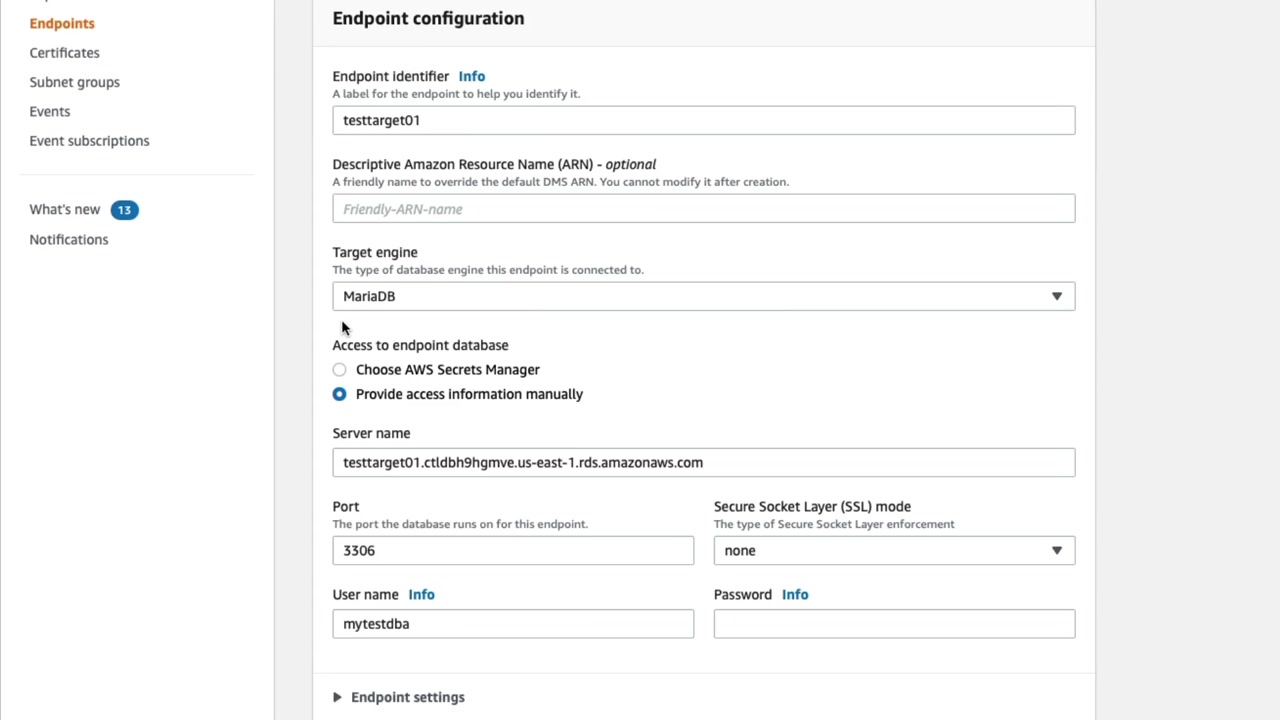Click the Endpoint identifier text field

(703, 120)
